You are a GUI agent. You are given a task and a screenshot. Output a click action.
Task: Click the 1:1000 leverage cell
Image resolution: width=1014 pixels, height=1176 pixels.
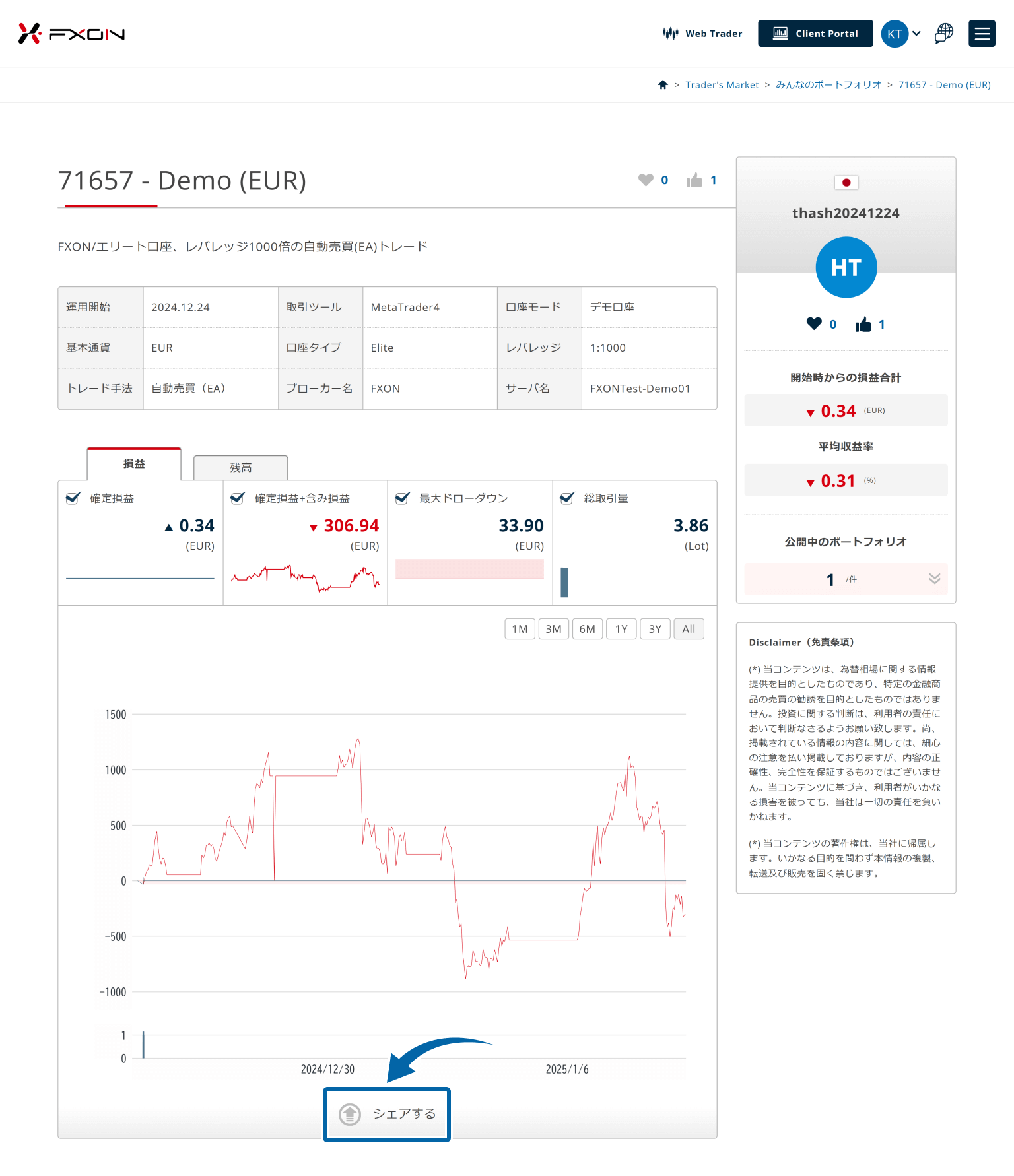[x=649, y=348]
